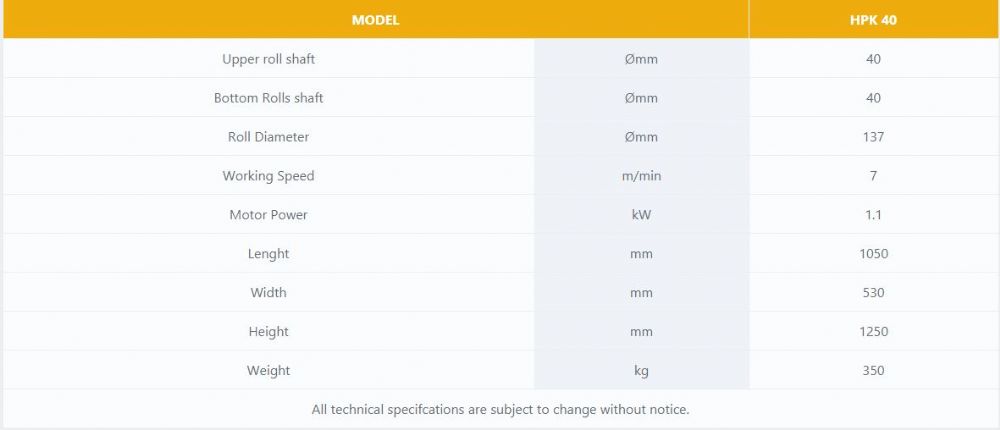This screenshot has width=1000, height=430.
Task: Select the 1.1 motor power value
Action: tap(873, 214)
